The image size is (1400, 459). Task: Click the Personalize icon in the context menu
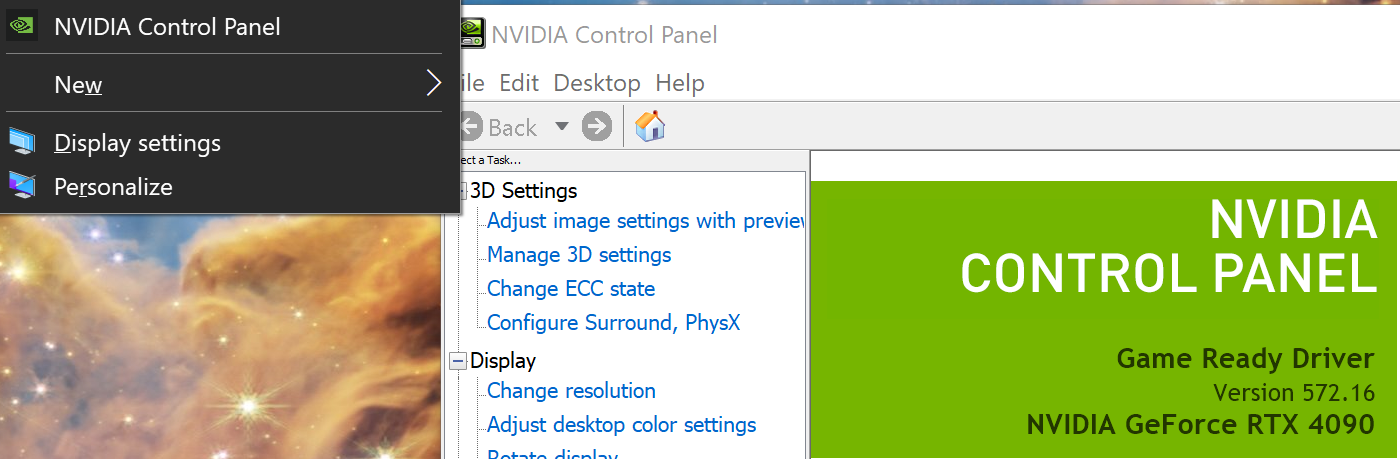pyautogui.click(x=22, y=186)
